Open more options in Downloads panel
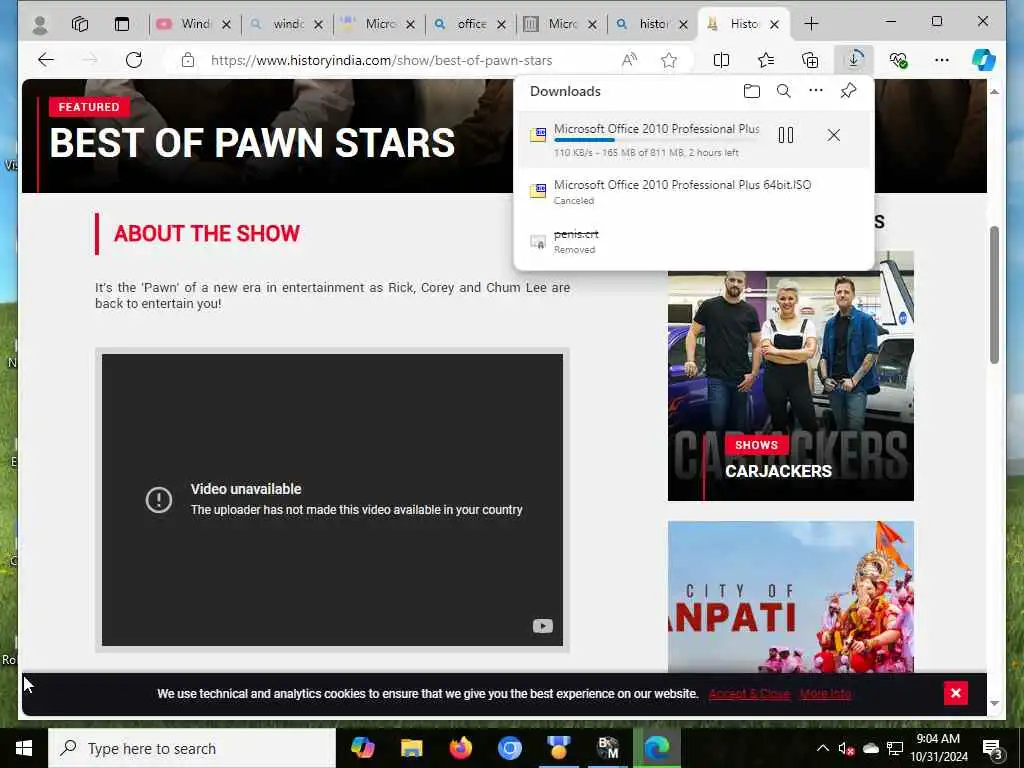This screenshot has height=768, width=1024. pos(816,91)
